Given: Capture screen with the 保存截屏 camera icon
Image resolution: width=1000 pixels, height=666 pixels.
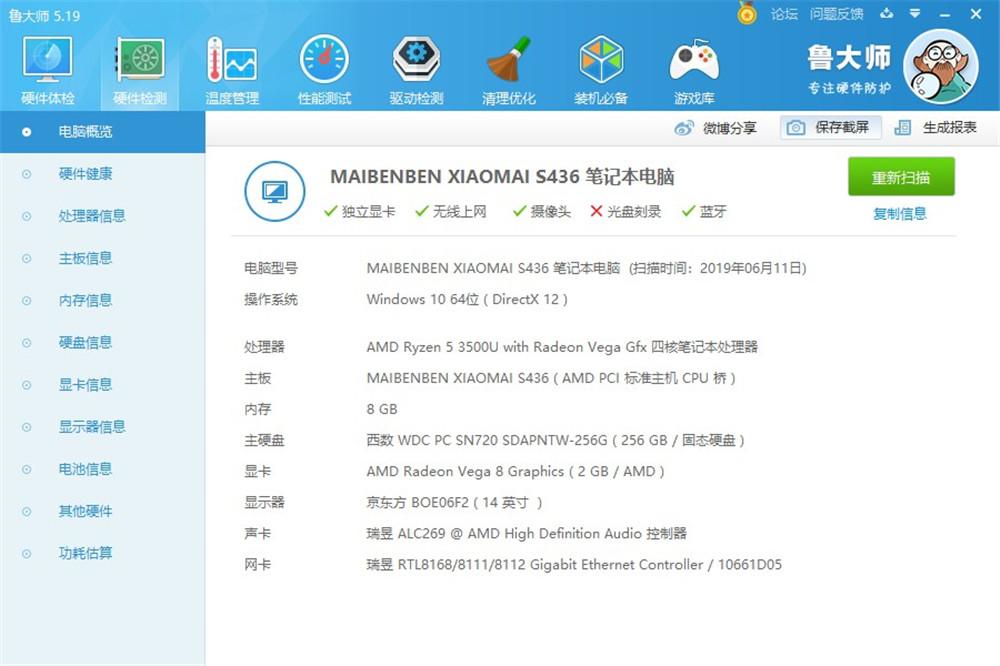Looking at the screenshot, I should (795, 128).
